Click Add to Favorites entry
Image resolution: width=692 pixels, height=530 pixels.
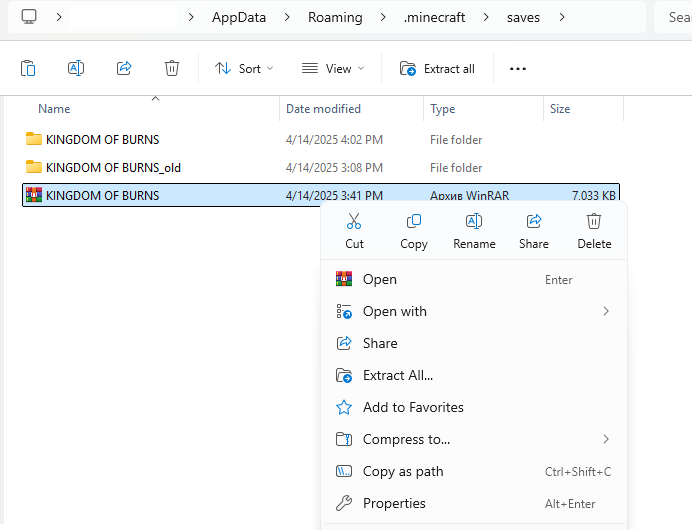pos(413,407)
